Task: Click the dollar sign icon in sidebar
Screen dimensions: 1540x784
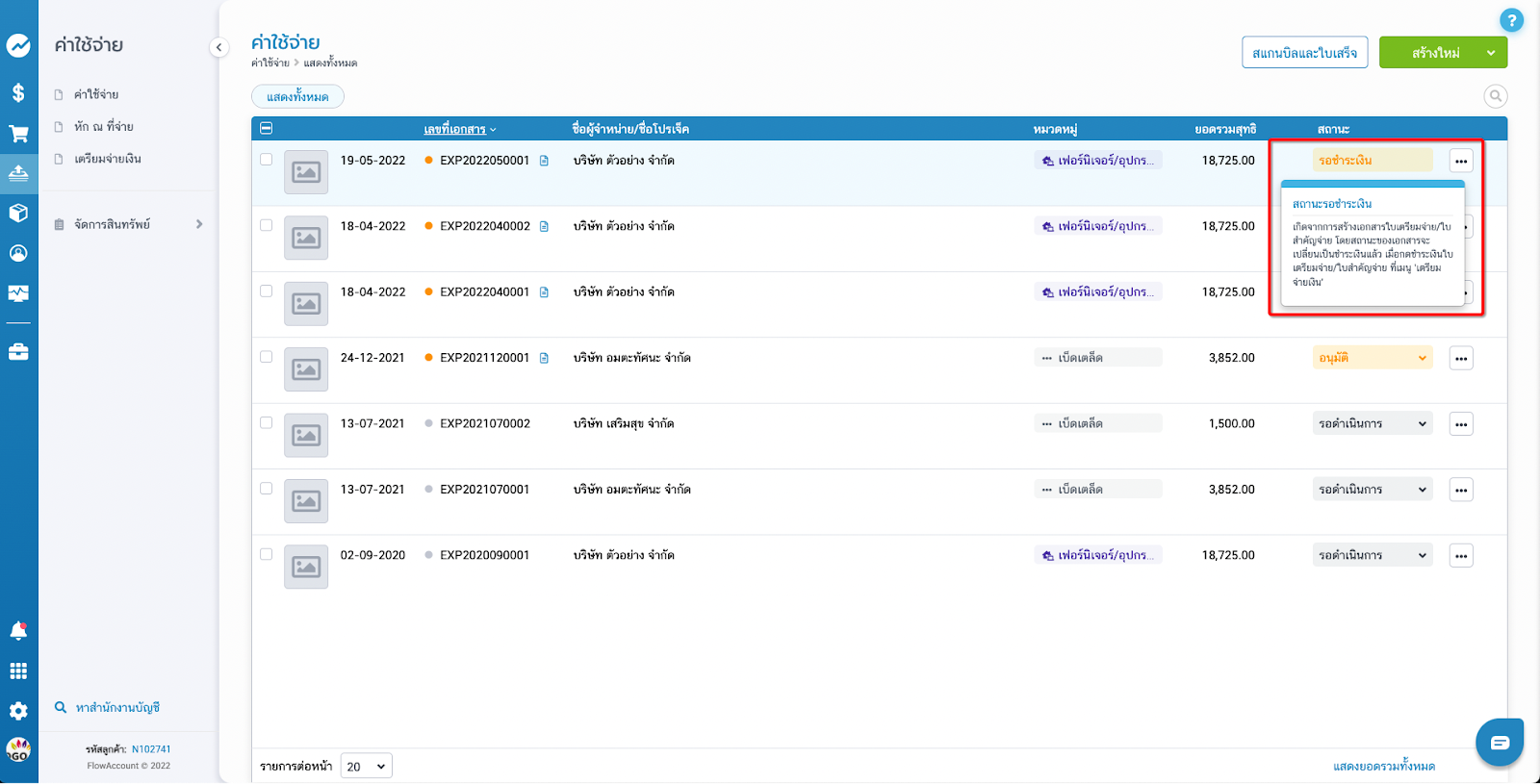Action: [18, 92]
